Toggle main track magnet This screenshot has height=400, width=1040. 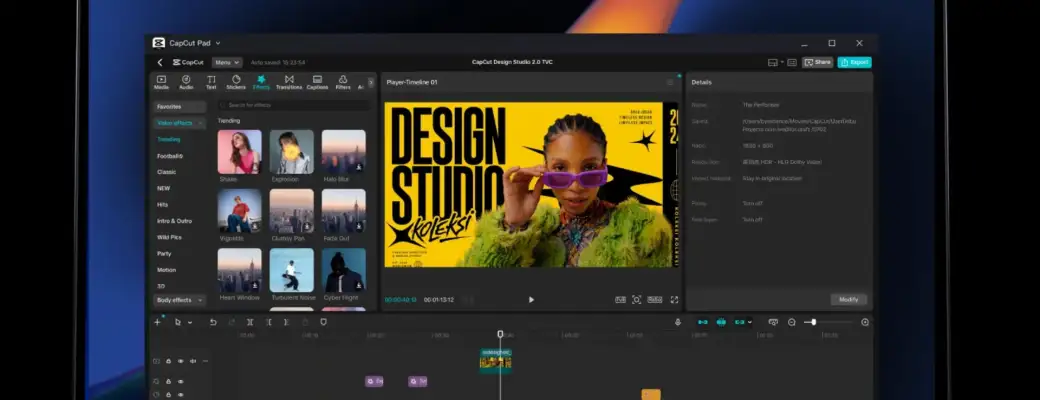tap(702, 322)
